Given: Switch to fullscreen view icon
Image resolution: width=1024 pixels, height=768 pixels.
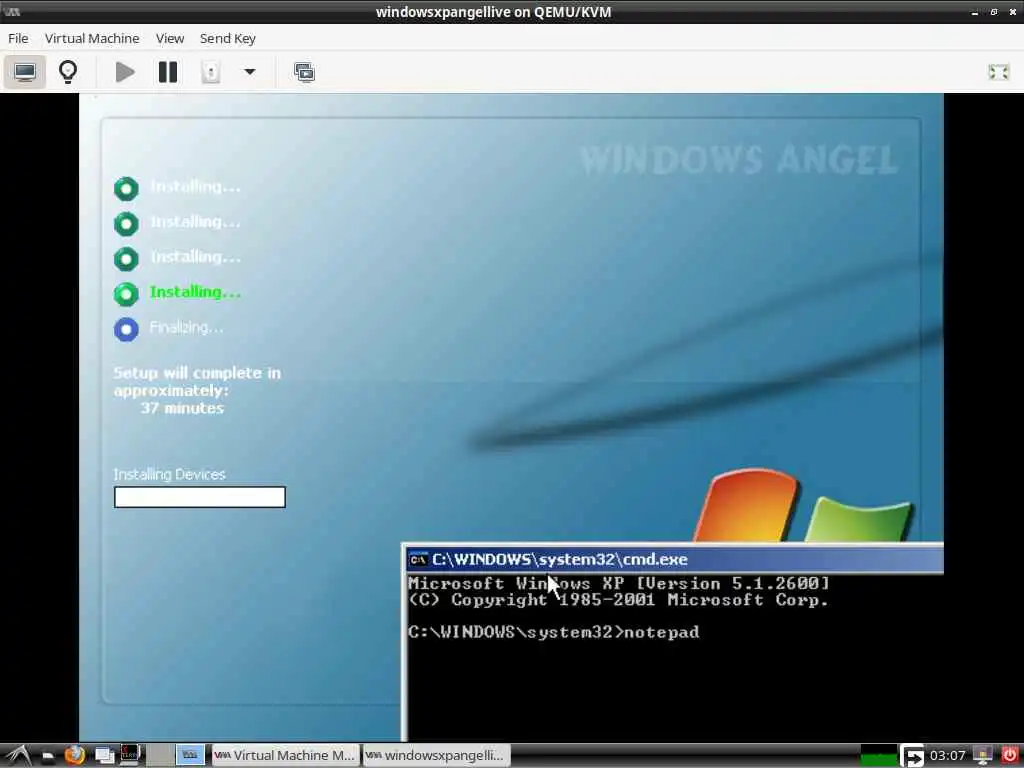Looking at the screenshot, I should 999,72.
